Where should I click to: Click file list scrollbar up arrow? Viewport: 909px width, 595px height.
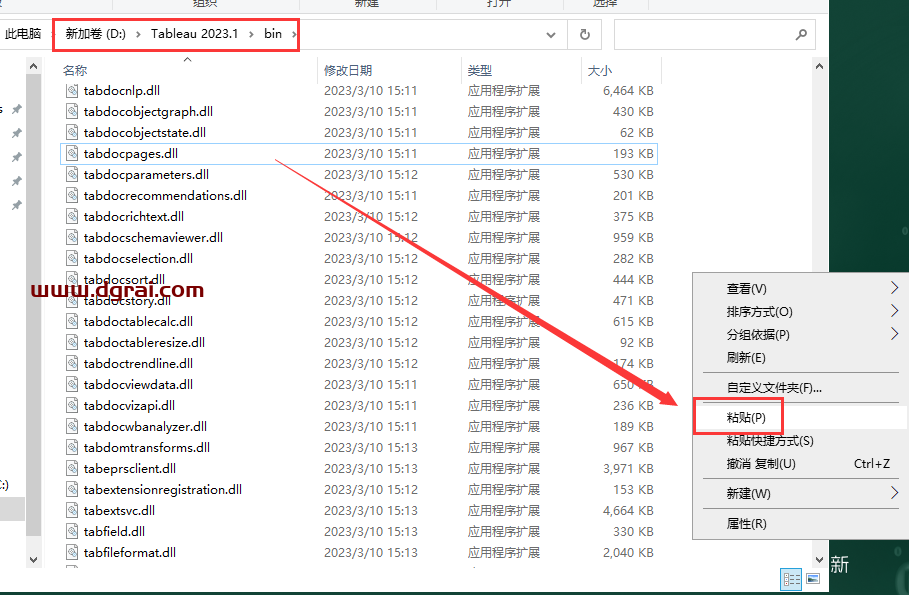coord(819,66)
